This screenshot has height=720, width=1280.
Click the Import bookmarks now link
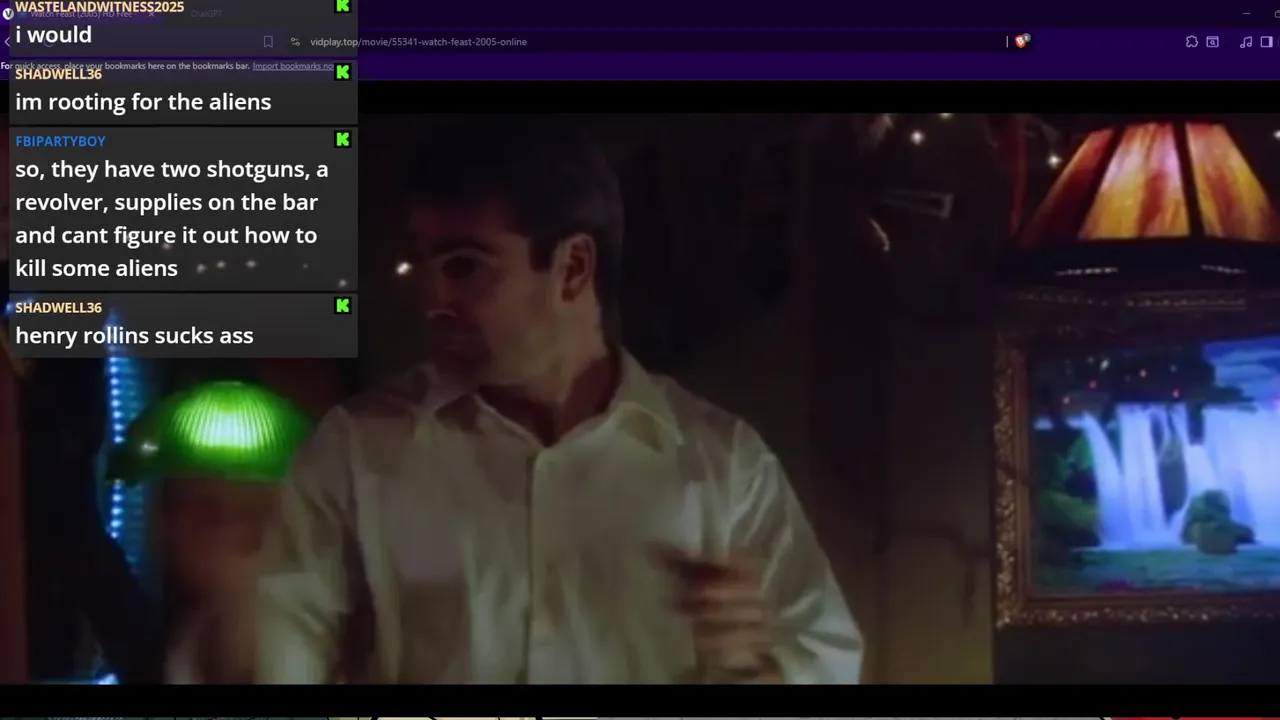click(293, 66)
